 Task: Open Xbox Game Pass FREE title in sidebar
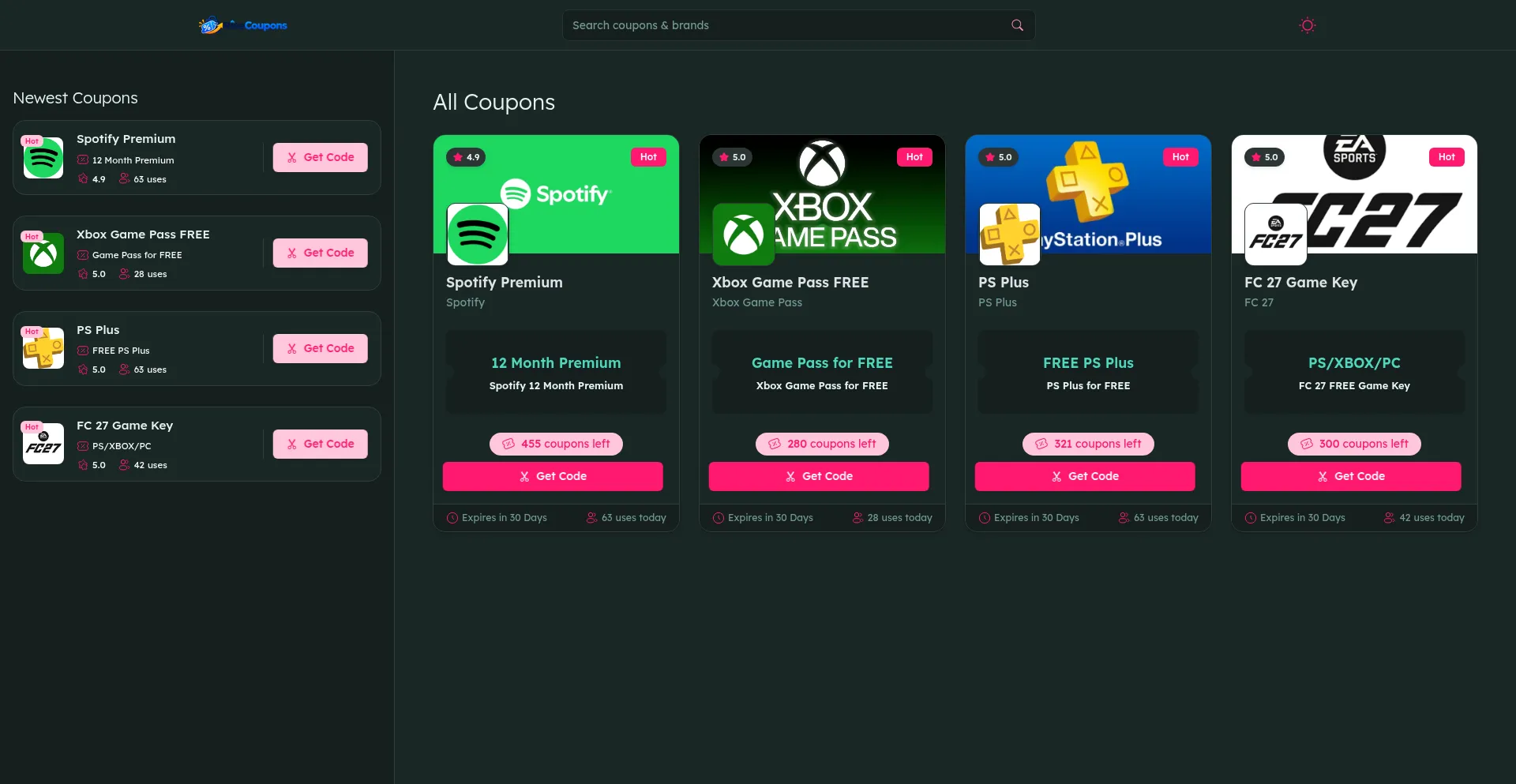point(143,234)
